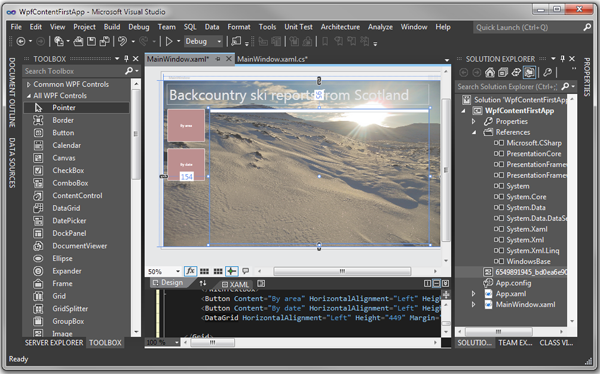Image resolution: width=600 pixels, height=374 pixels.
Task: Open the Build menu
Action: point(112,27)
